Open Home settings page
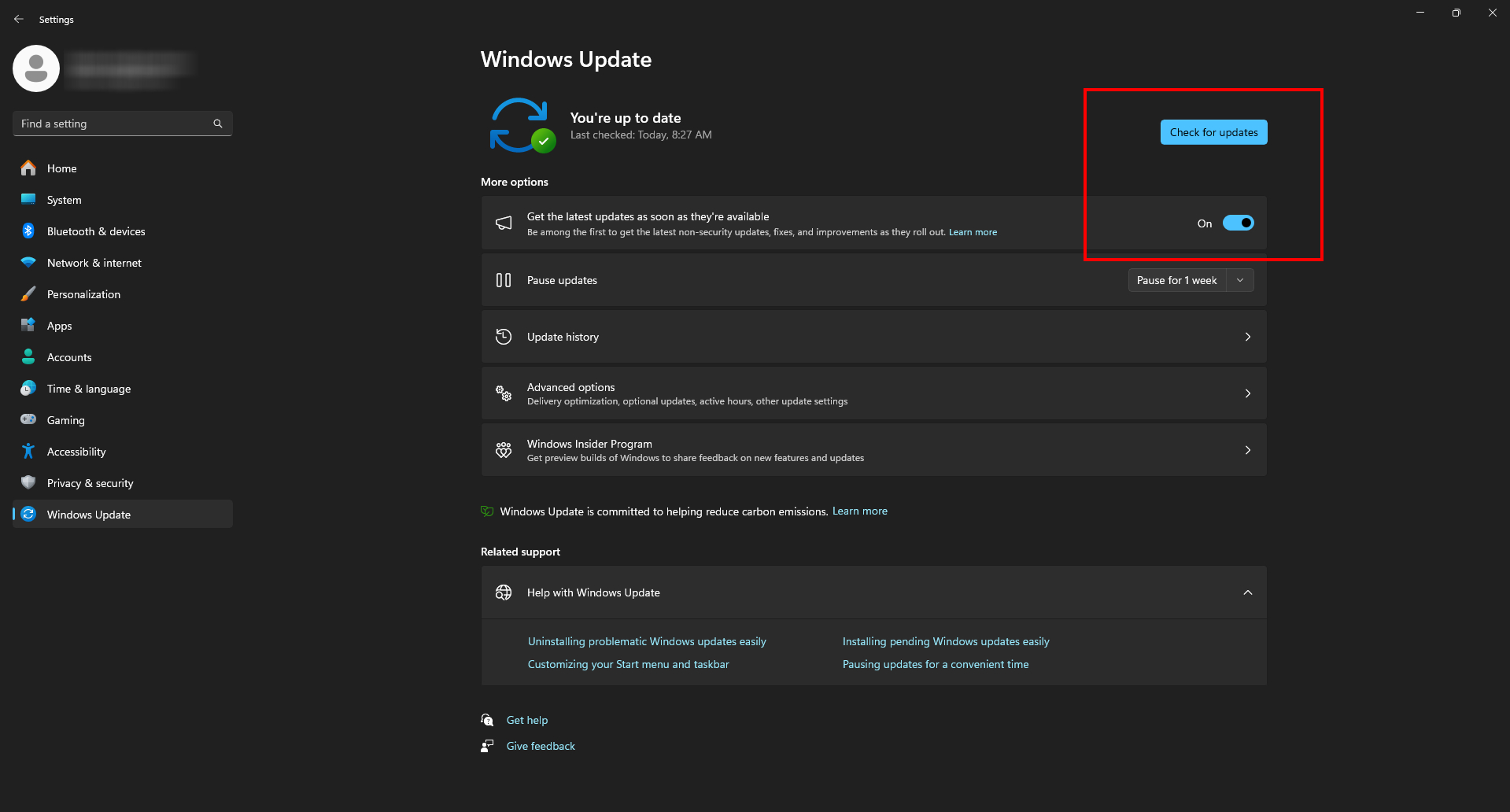The width and height of the screenshot is (1510, 812). [123, 168]
